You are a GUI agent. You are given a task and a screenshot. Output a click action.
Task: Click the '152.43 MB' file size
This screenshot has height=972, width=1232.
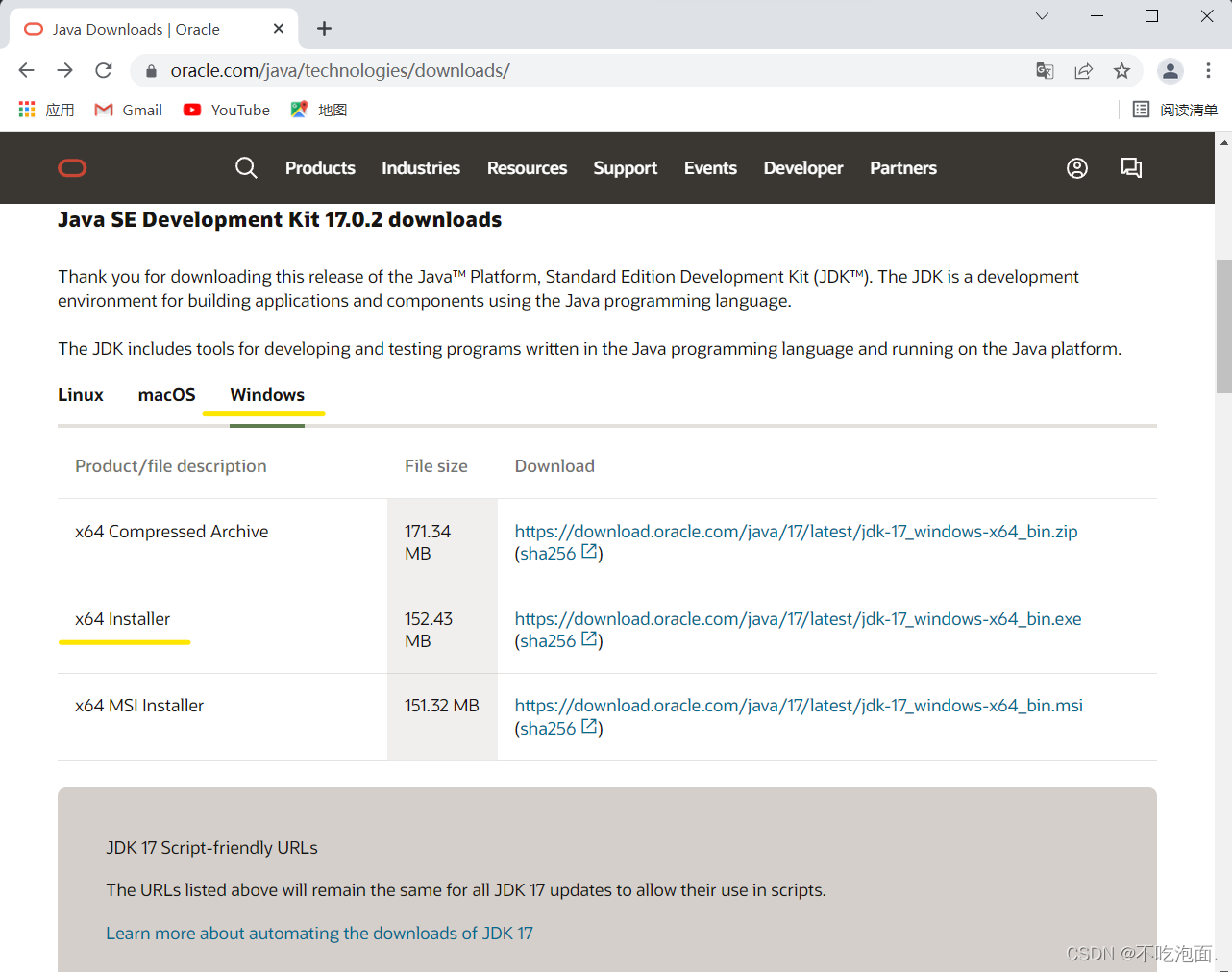point(429,630)
